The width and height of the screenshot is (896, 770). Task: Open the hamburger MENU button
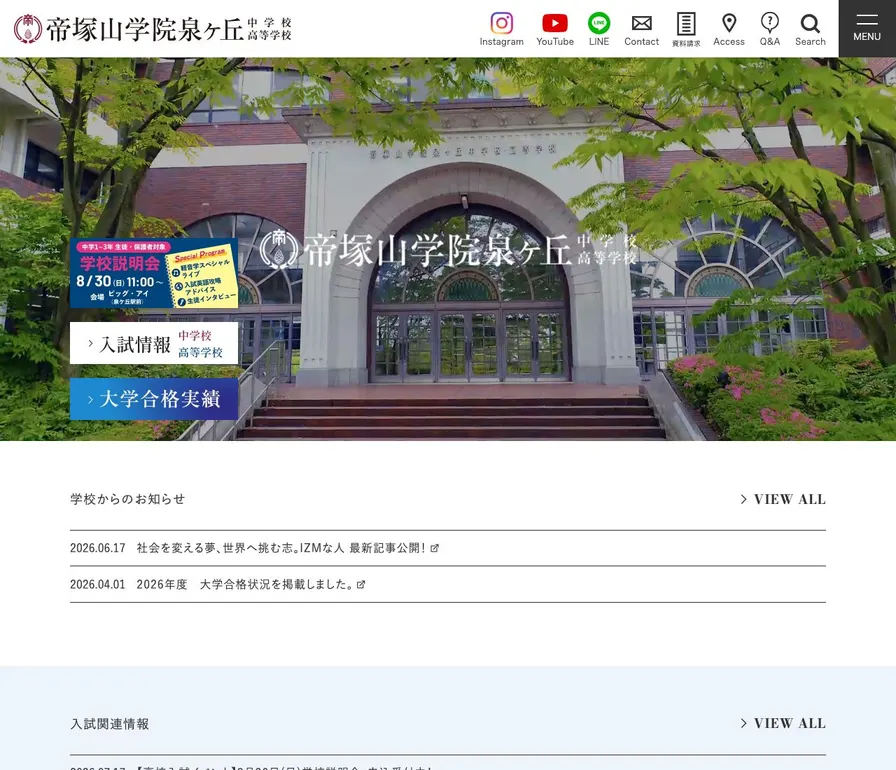point(867,29)
